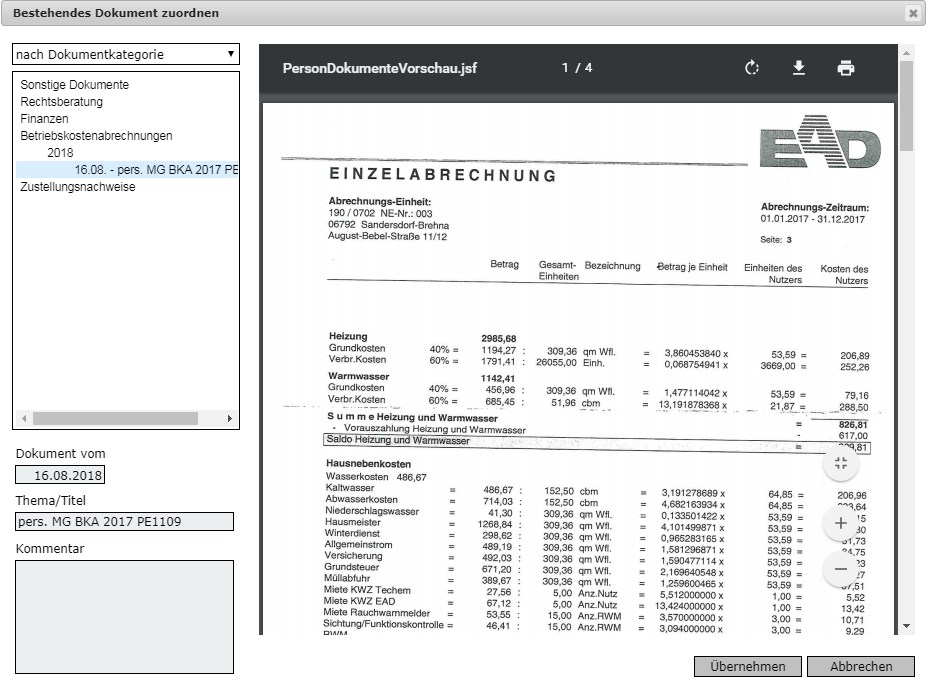The height and width of the screenshot is (685, 927).
Task: Click the tree list right scroll arrow
Action: (229, 418)
